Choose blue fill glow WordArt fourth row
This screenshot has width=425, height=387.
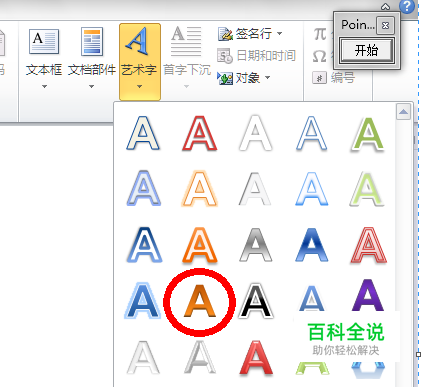coord(143,301)
